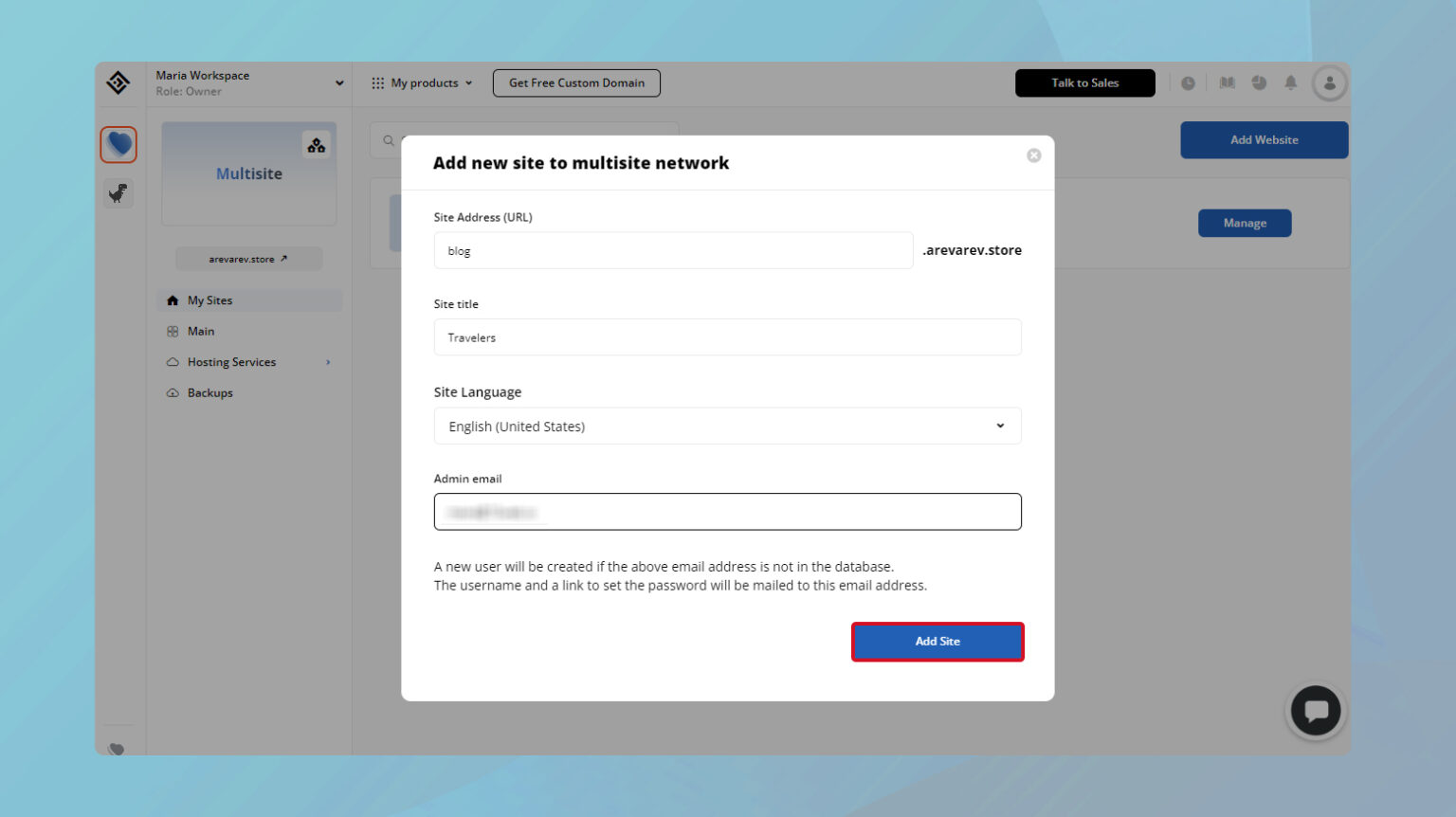Click the diamond logo in top left corner
This screenshot has height=817, width=1456.
coord(118,82)
